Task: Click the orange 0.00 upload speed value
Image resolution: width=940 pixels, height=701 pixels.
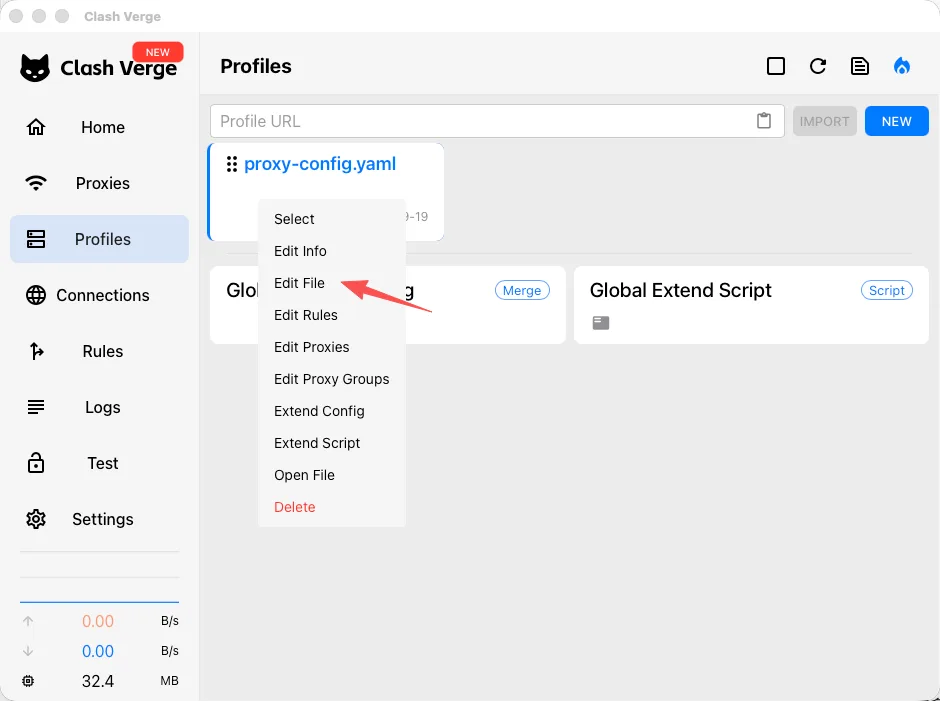Action: coord(98,621)
